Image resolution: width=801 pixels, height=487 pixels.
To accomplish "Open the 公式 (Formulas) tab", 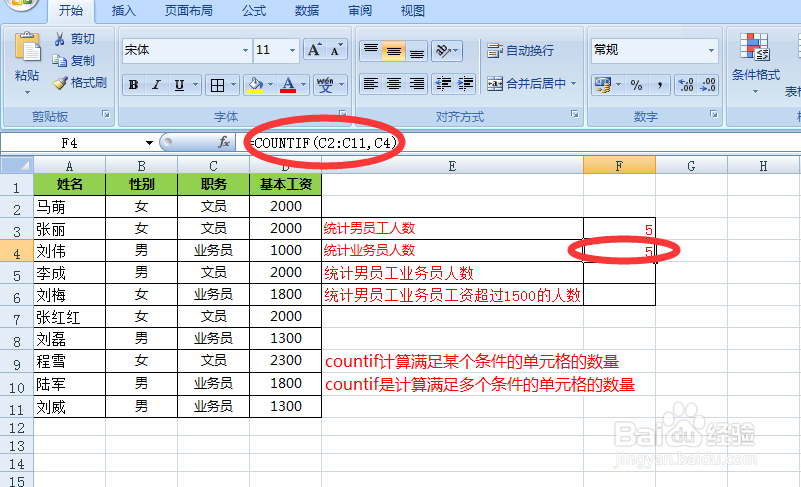I will coord(254,11).
